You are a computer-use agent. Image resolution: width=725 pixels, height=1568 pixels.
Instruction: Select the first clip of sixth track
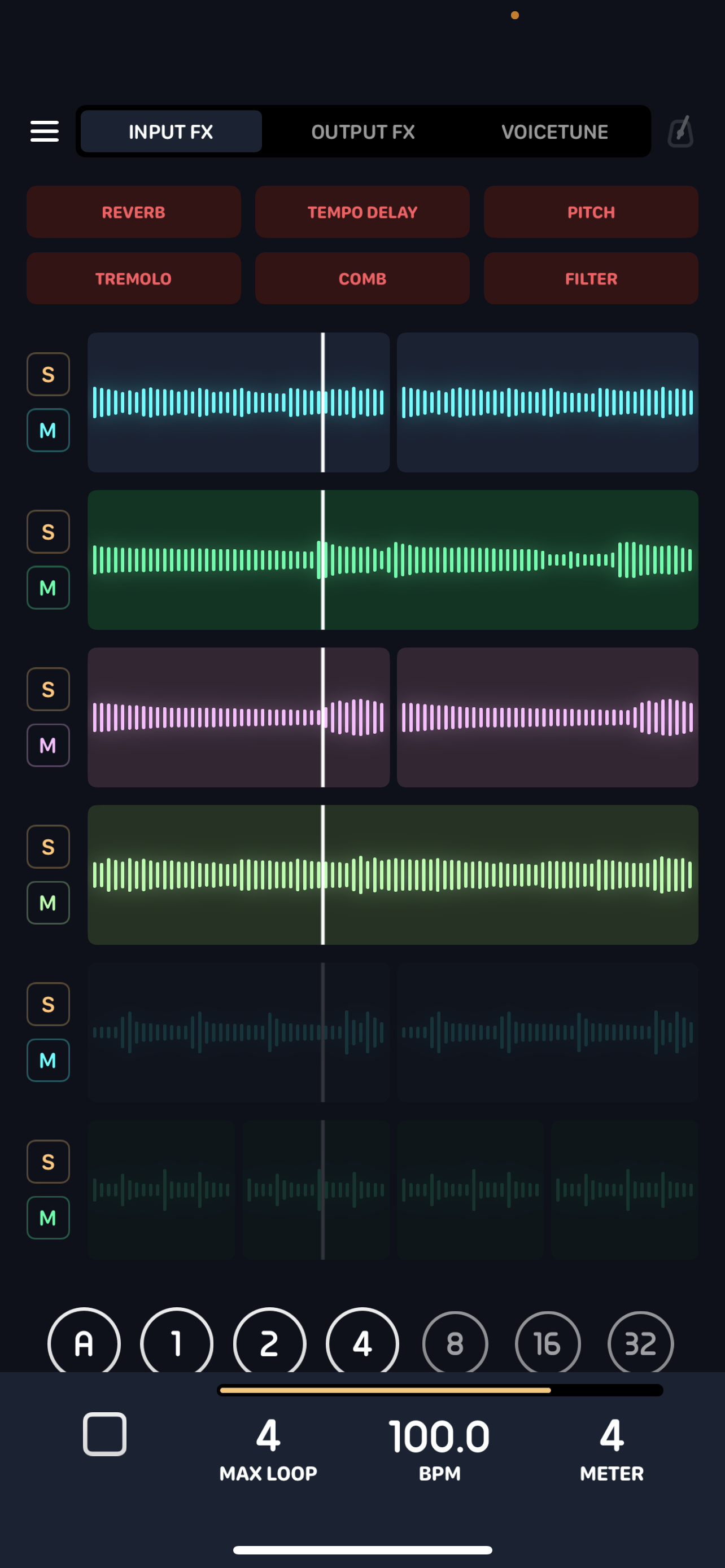pos(161,1190)
